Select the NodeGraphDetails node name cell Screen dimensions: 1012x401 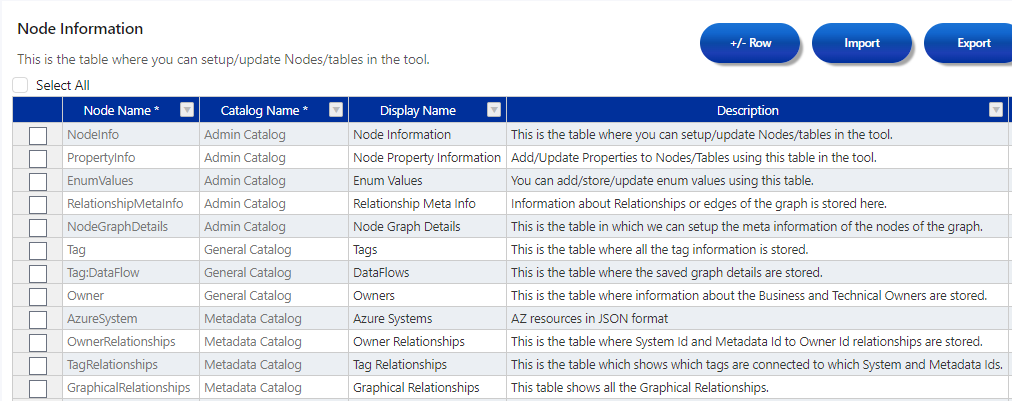131,227
